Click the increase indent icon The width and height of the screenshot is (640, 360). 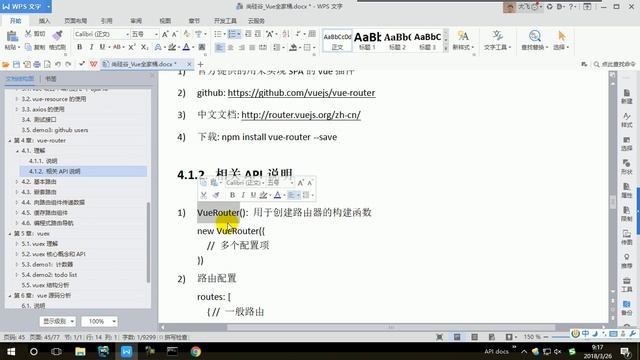point(258,34)
